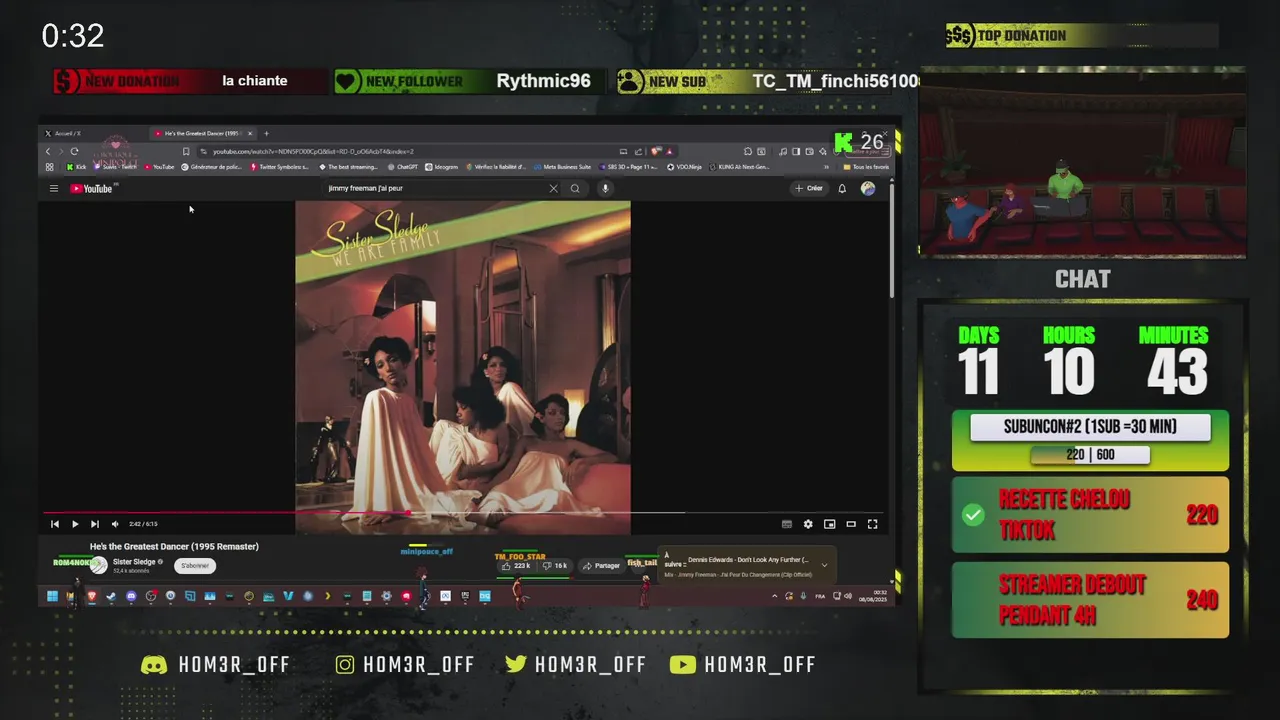
Task: Open the YouTube hamburger guide menu
Action: 54,188
